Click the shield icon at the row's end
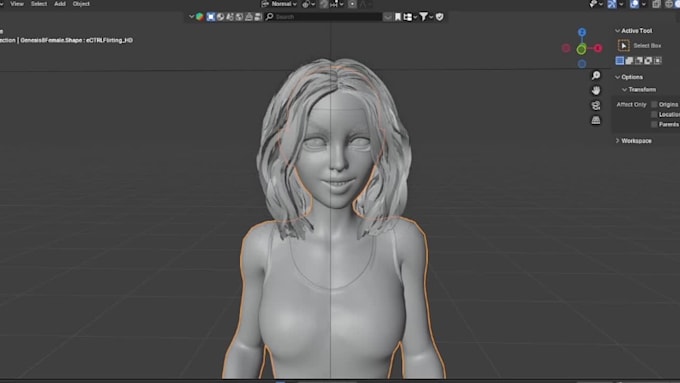 pyautogui.click(x=439, y=16)
